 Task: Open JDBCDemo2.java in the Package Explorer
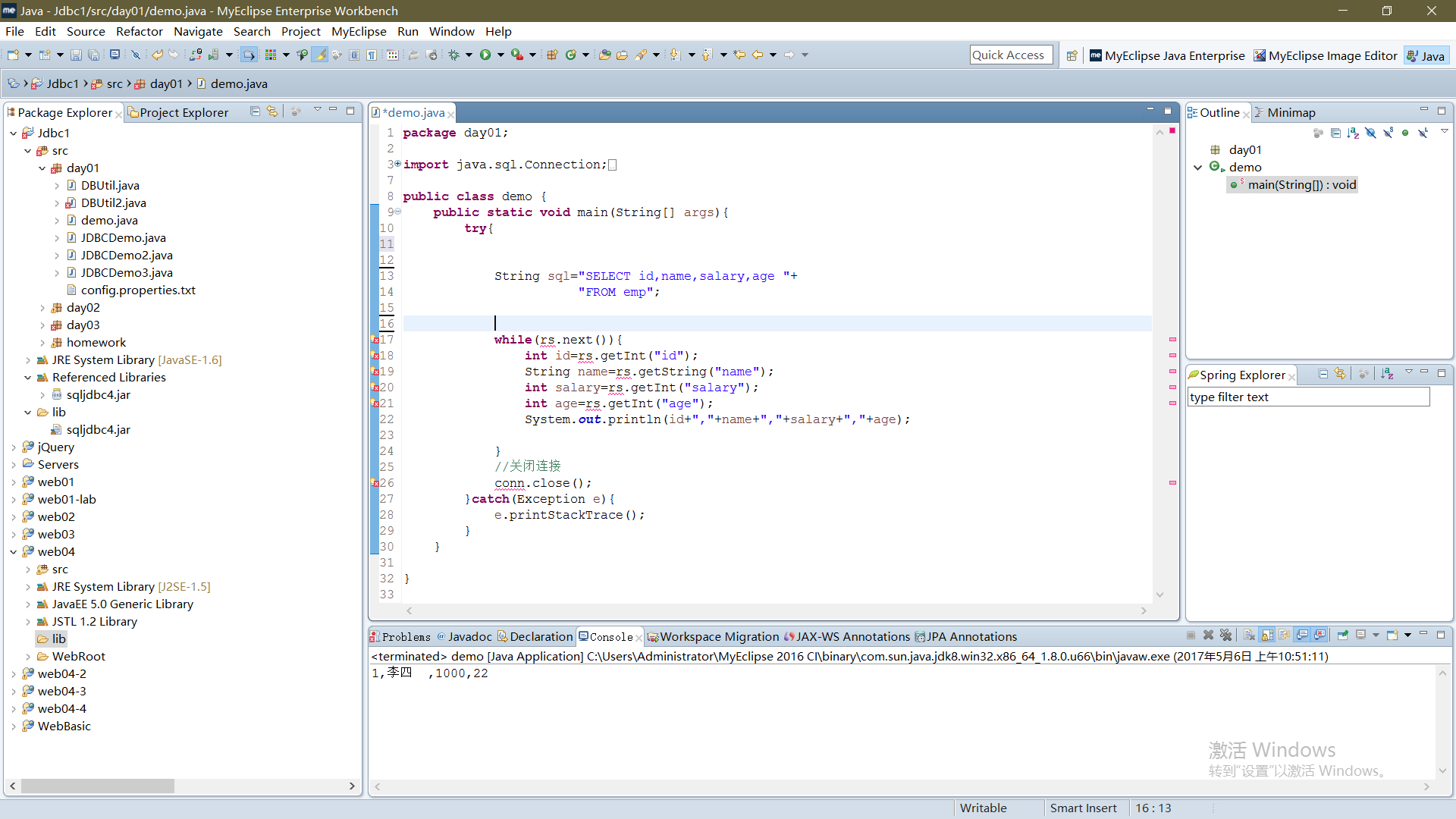point(127,256)
